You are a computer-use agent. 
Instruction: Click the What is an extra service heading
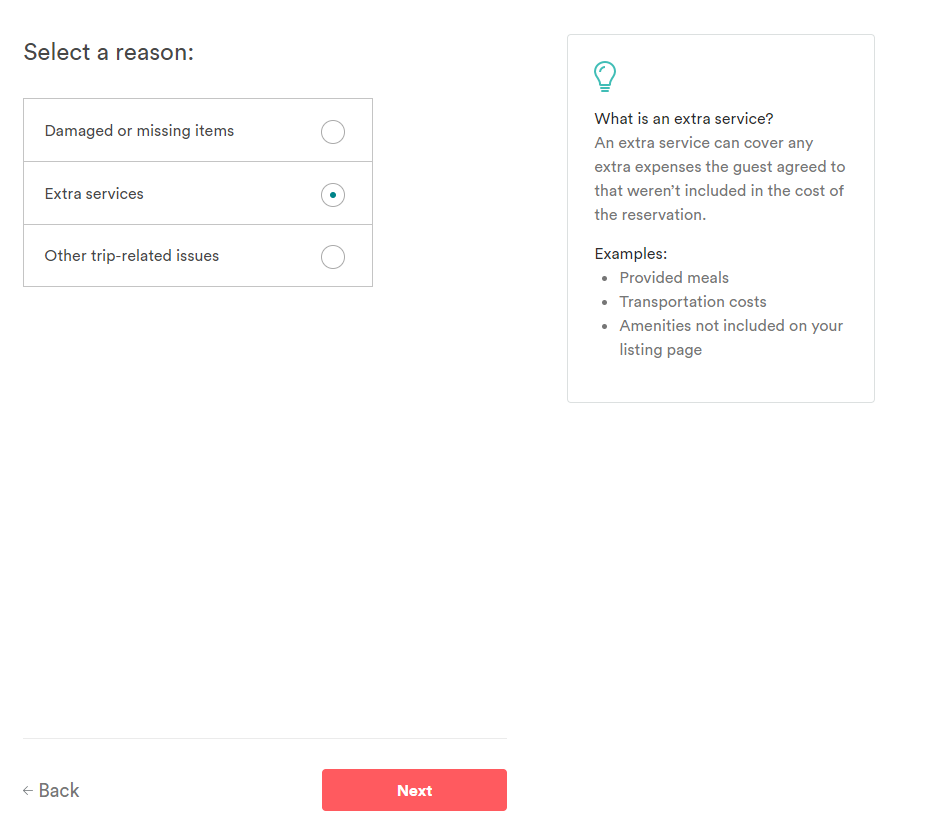pyautogui.click(x=684, y=119)
